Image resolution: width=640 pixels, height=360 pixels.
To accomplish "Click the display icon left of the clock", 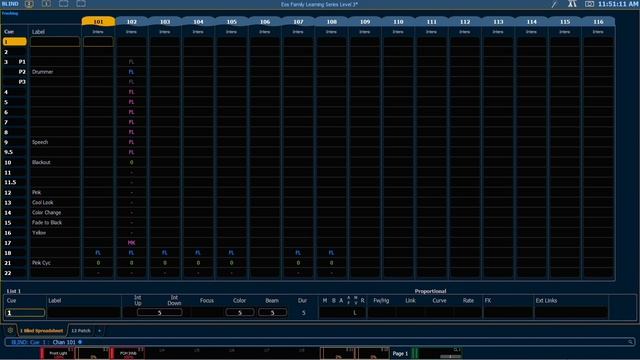I will tap(589, 4).
